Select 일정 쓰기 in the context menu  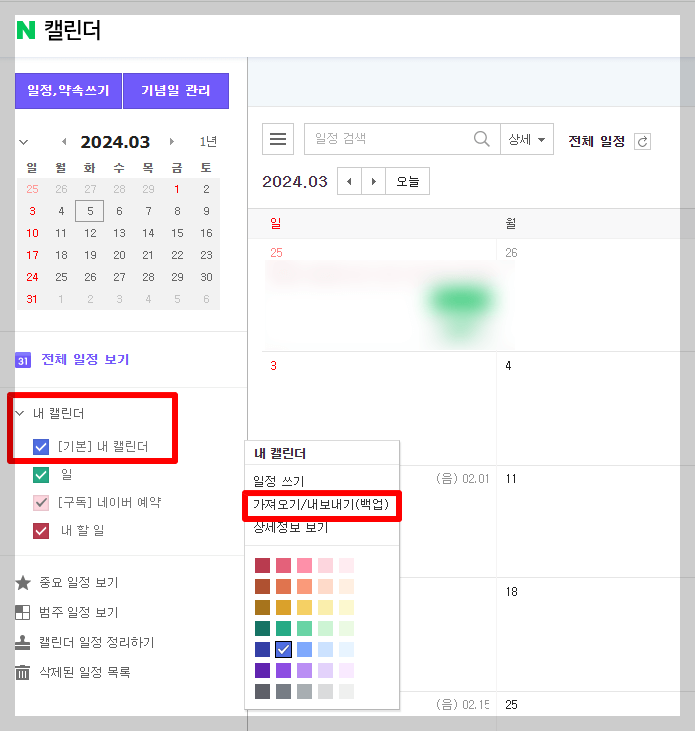pyautogui.click(x=279, y=481)
